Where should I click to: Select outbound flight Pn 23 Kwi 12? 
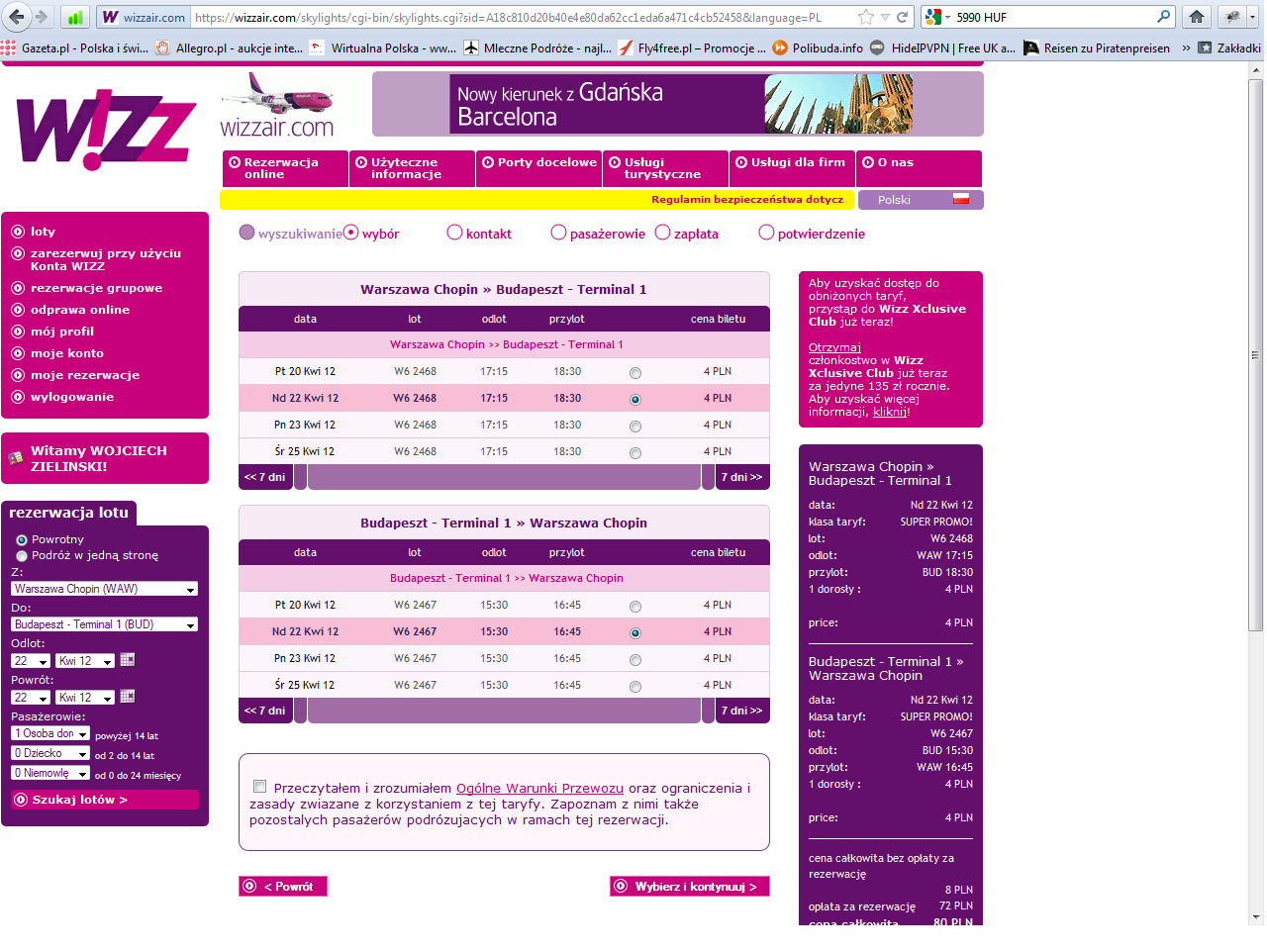click(635, 427)
